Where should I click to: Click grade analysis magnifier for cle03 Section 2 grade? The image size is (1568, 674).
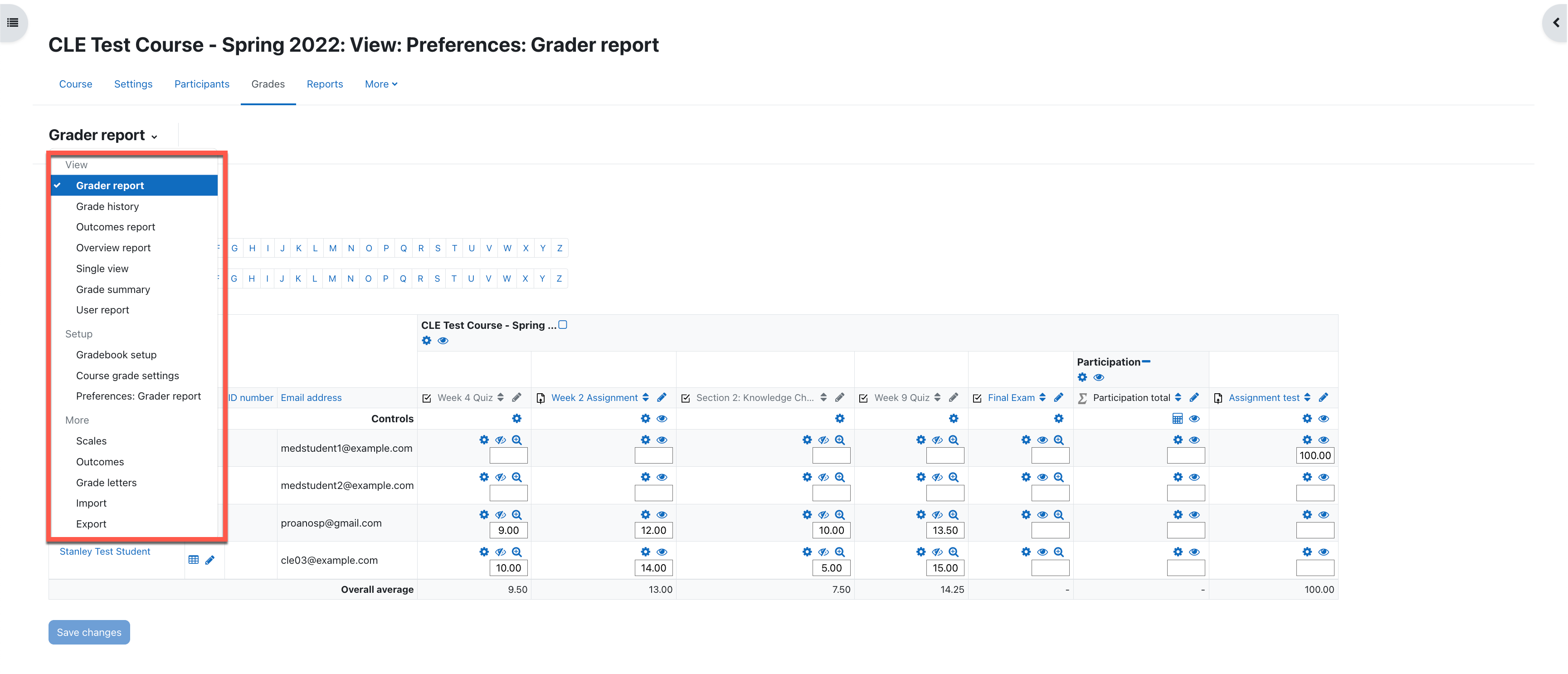[840, 552]
